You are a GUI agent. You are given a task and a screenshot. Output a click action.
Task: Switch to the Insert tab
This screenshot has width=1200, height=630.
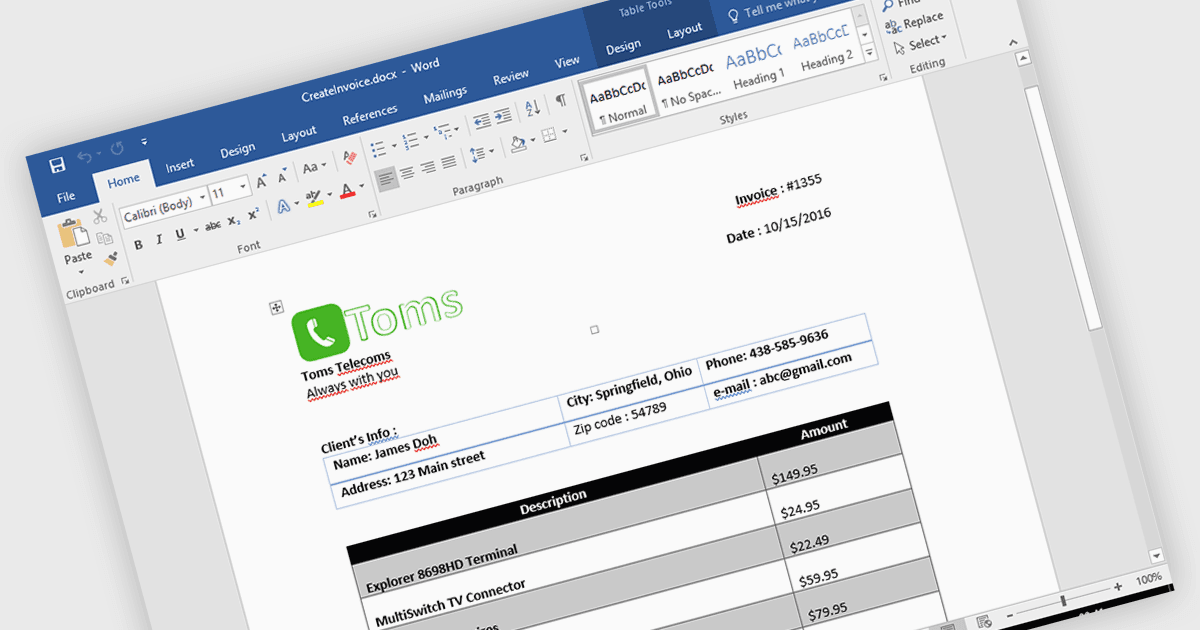point(180,165)
